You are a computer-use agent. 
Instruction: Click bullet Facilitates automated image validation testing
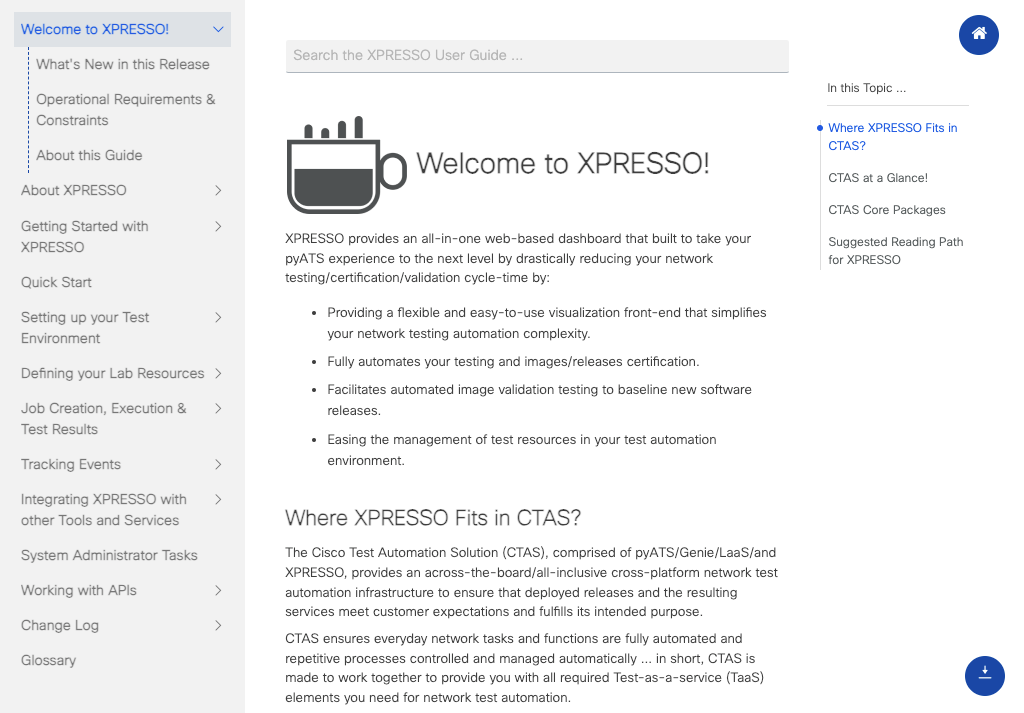pos(539,400)
